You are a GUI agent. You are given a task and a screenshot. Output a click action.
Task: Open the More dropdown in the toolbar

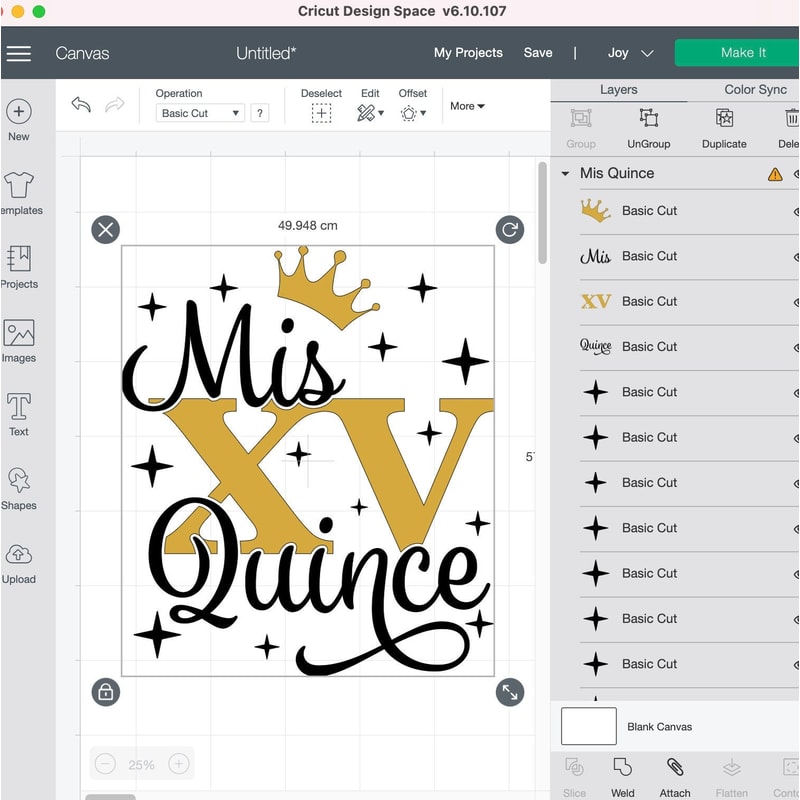[x=467, y=106]
